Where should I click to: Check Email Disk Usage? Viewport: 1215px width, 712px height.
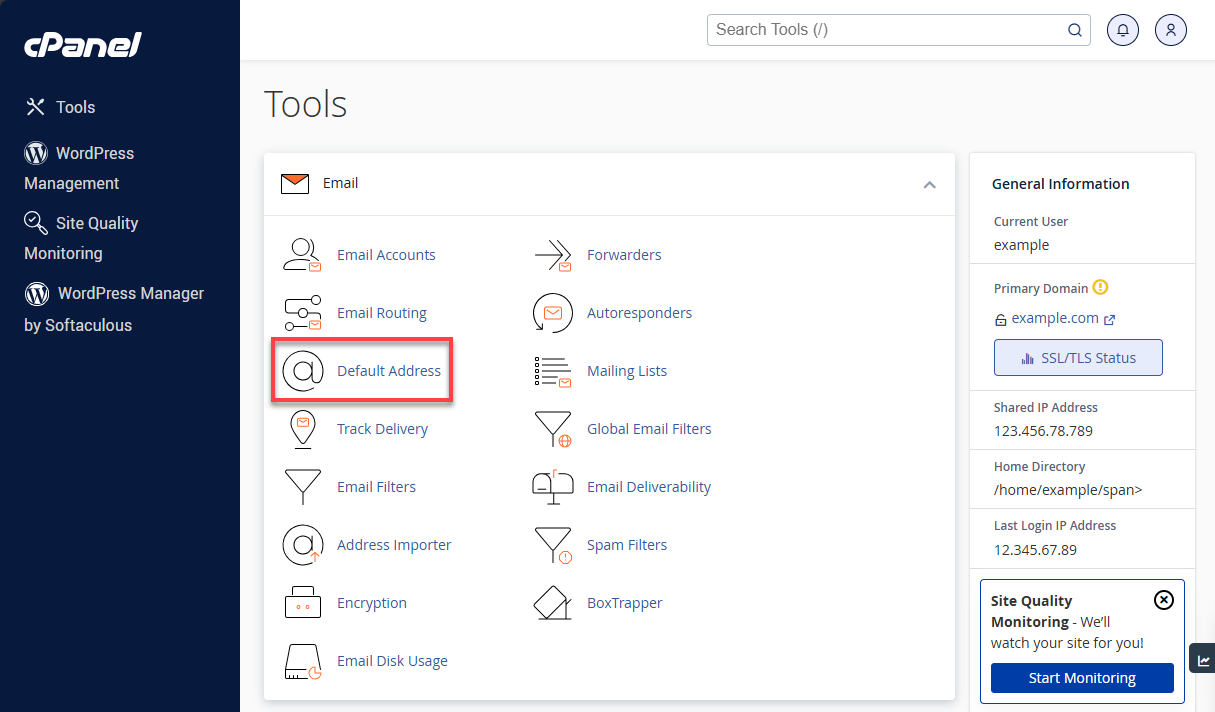[x=392, y=660]
